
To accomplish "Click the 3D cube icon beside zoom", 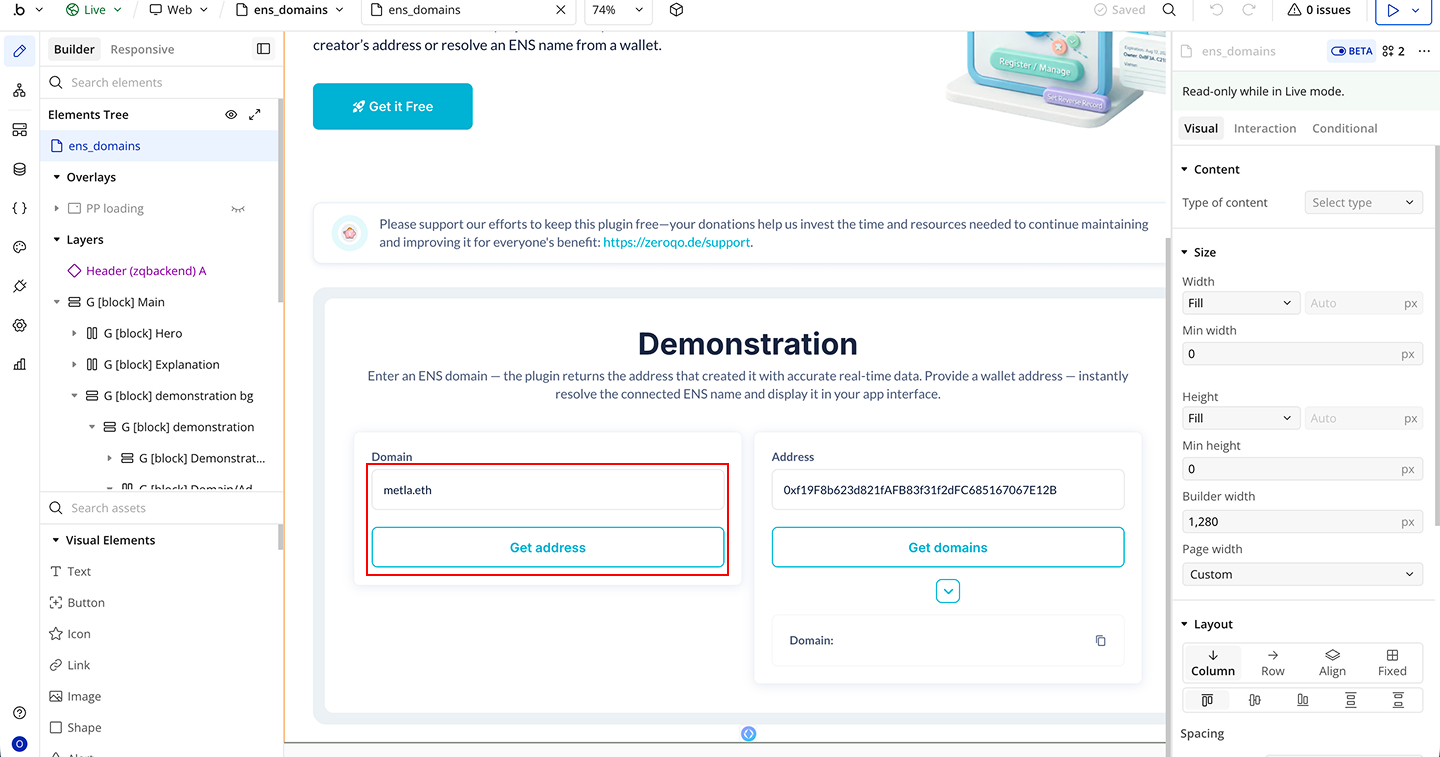I will pyautogui.click(x=676, y=10).
